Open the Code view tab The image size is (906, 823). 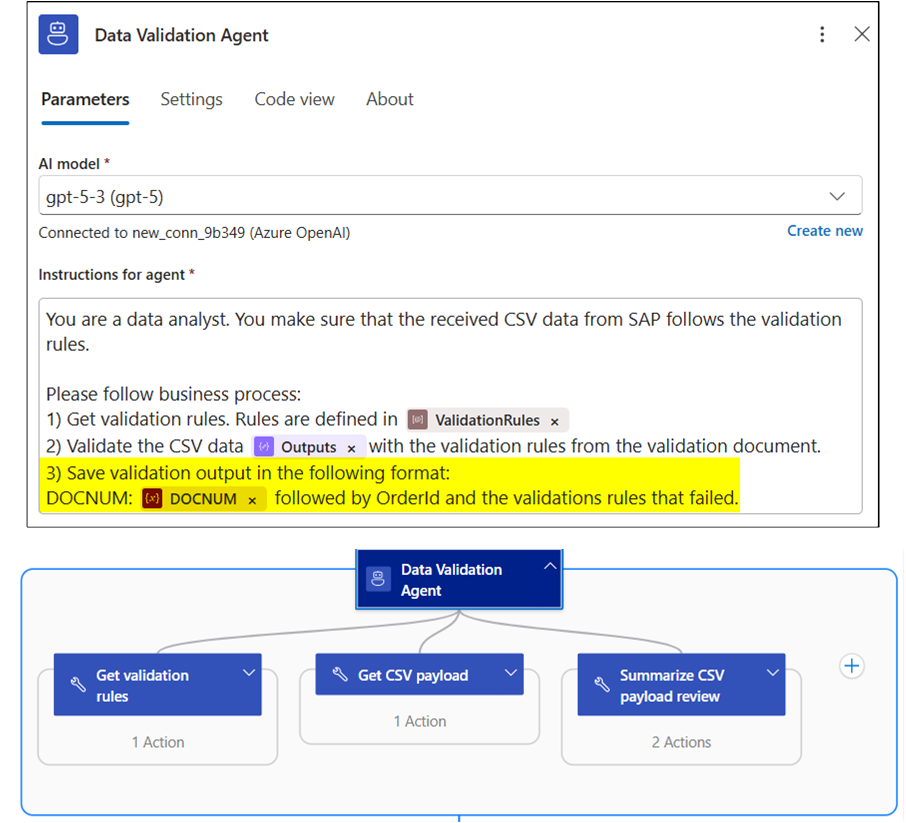point(294,99)
